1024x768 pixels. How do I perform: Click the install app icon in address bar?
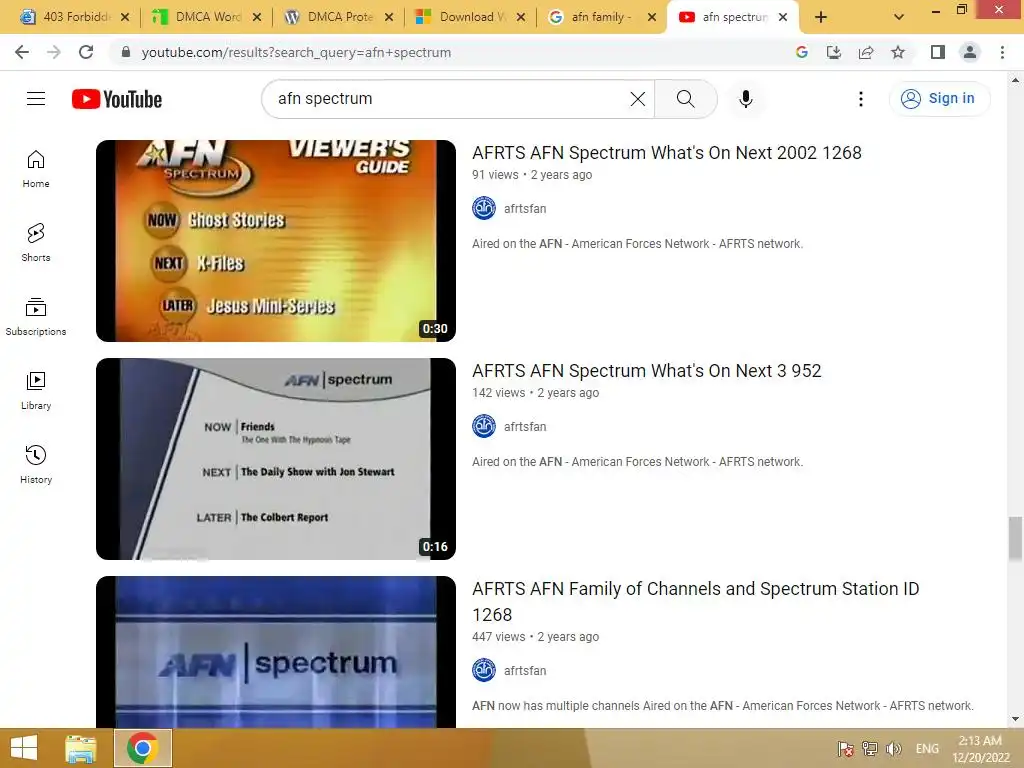point(834,52)
